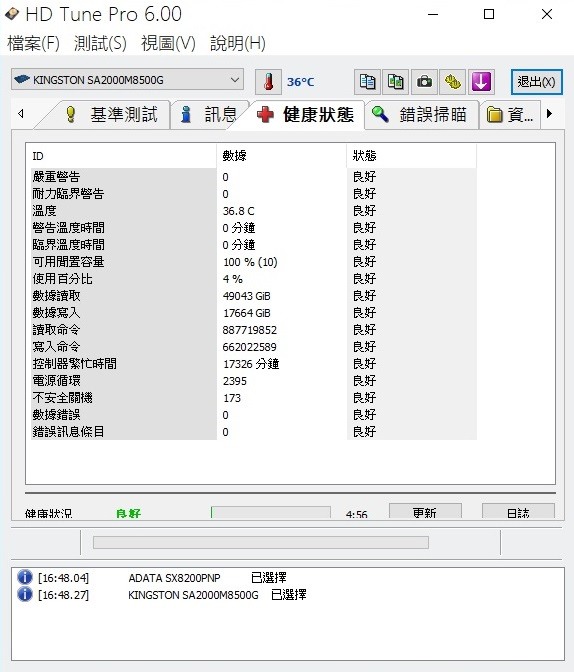The width and height of the screenshot is (574, 672).
Task: Select the 嚴重警告 row
Action: [x=254, y=177]
